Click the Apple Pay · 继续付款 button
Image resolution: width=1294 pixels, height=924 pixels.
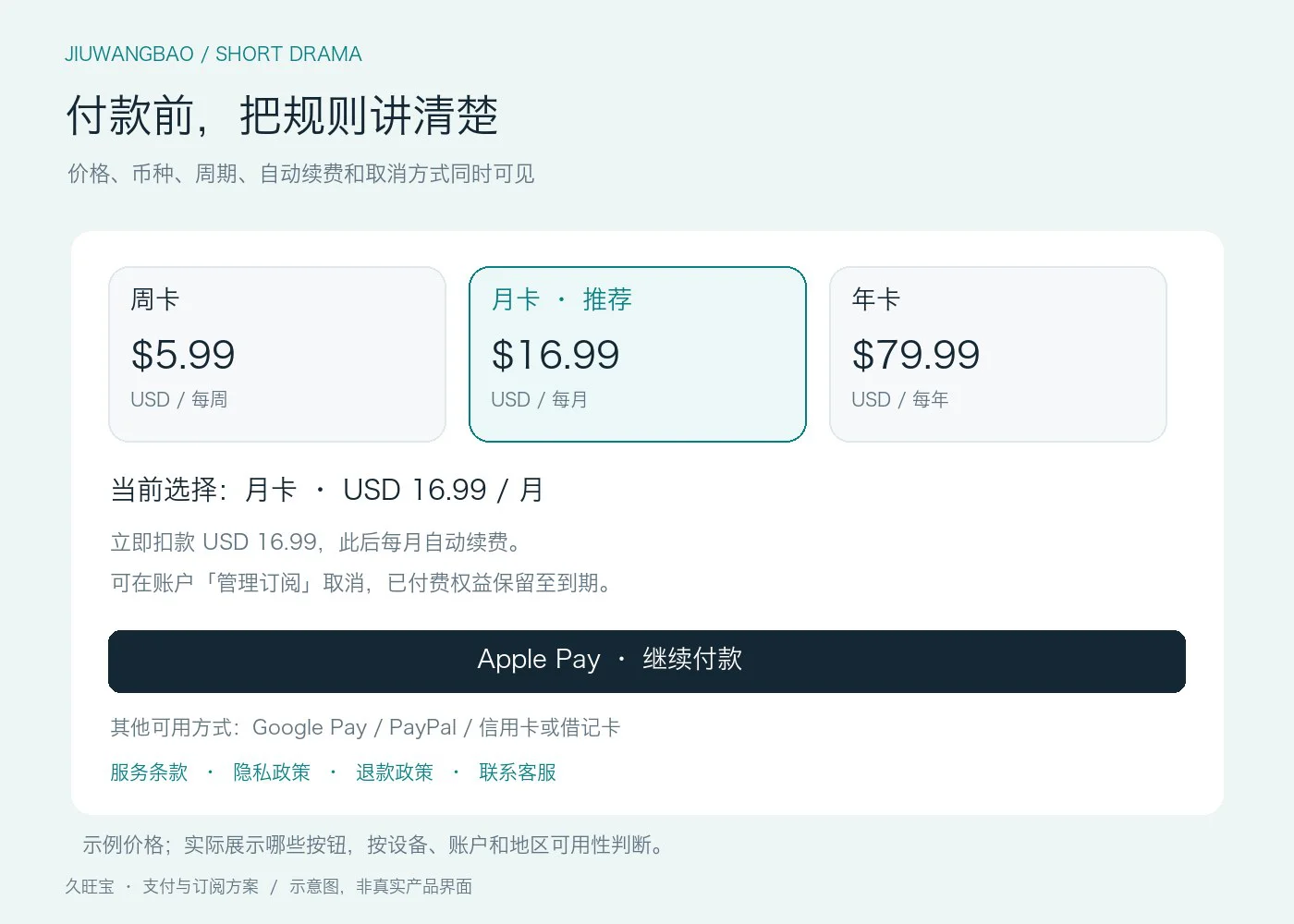[647, 662]
